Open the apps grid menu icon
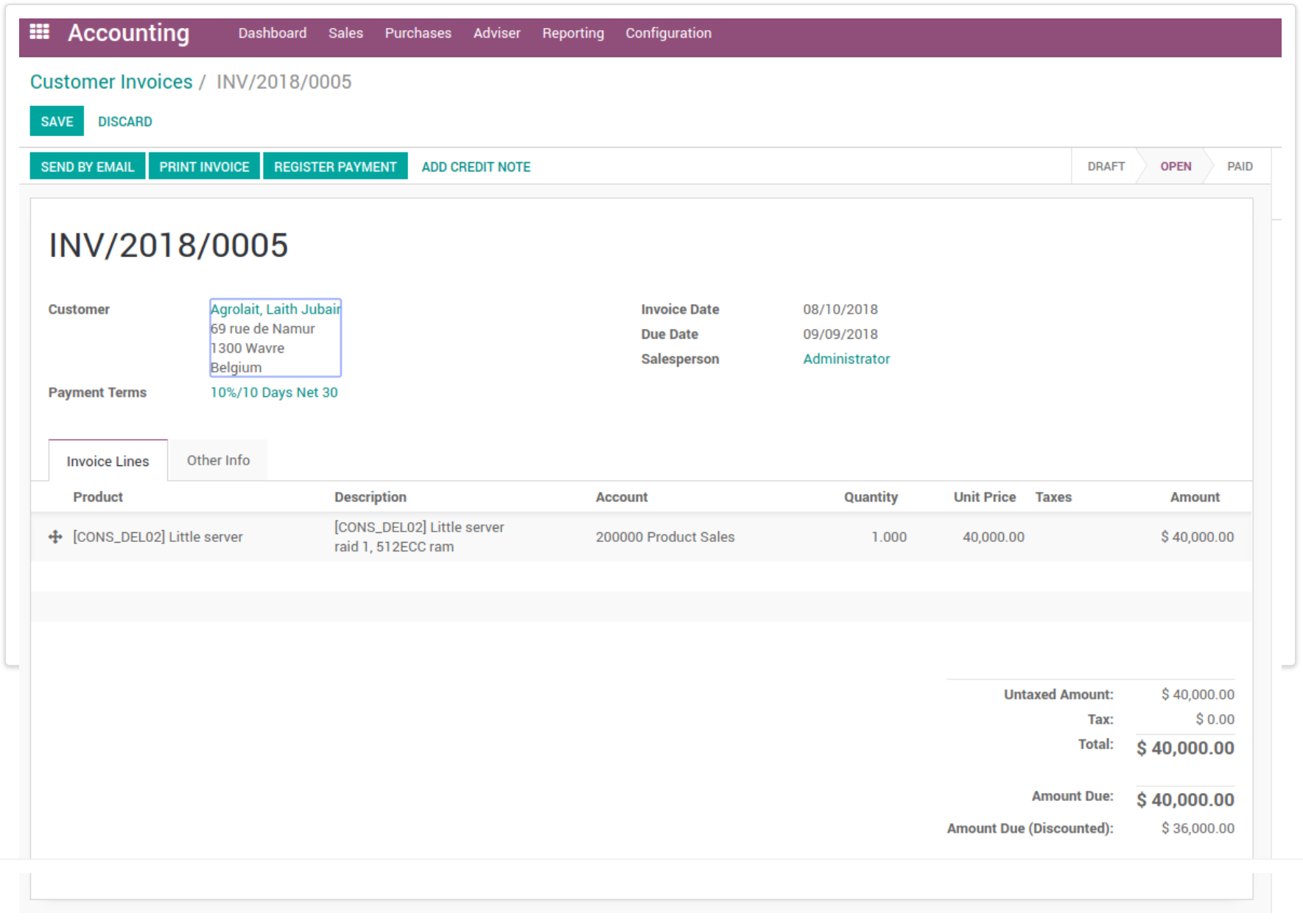Screen dimensions: 1303x924 pyautogui.click(x=39, y=32)
